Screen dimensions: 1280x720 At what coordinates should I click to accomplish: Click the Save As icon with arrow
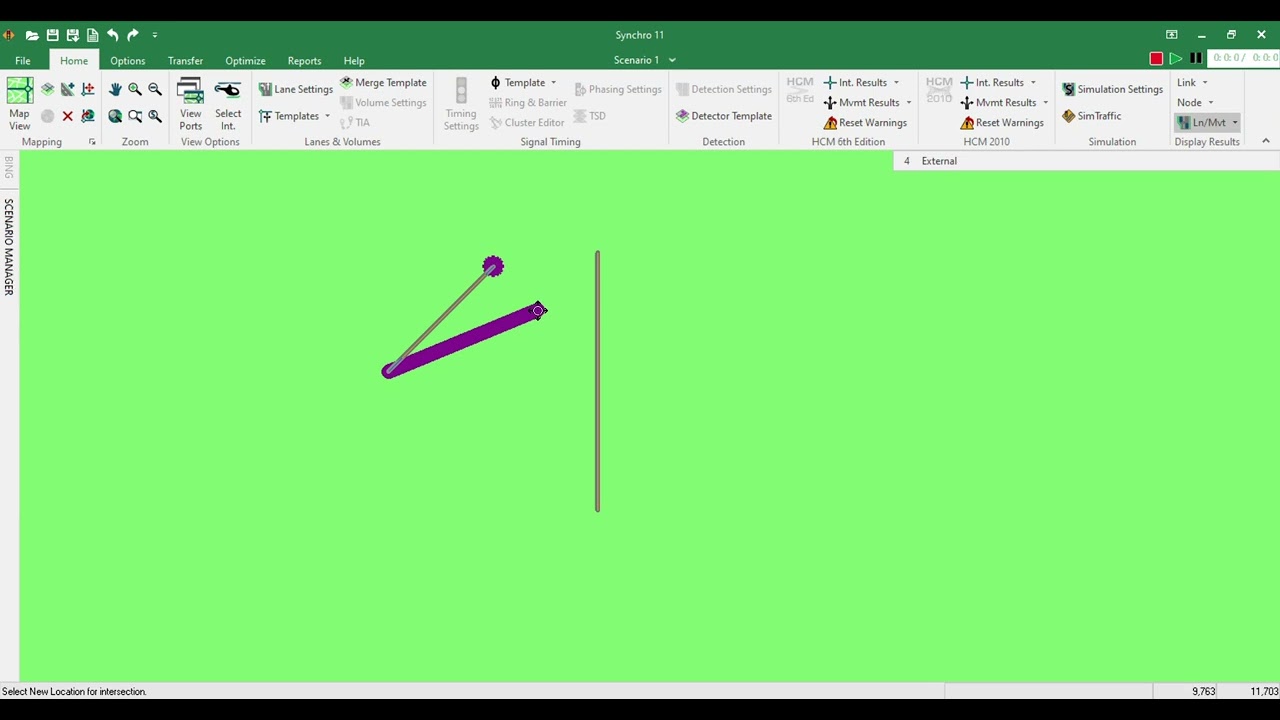tap(72, 35)
